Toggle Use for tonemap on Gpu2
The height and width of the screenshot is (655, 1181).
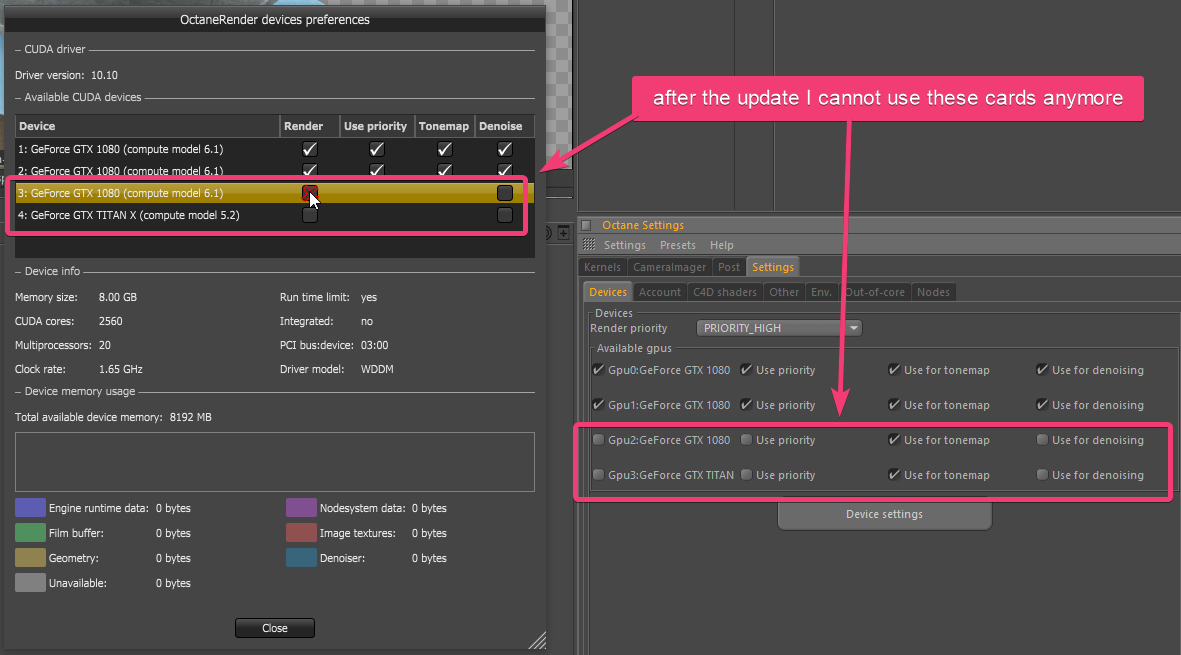[x=894, y=440]
